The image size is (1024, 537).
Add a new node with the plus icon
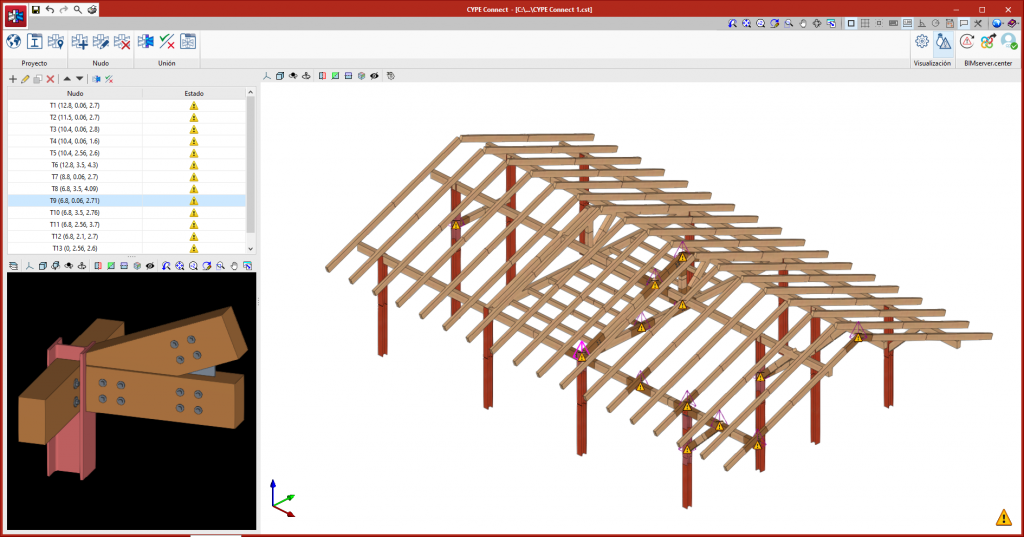[x=13, y=78]
